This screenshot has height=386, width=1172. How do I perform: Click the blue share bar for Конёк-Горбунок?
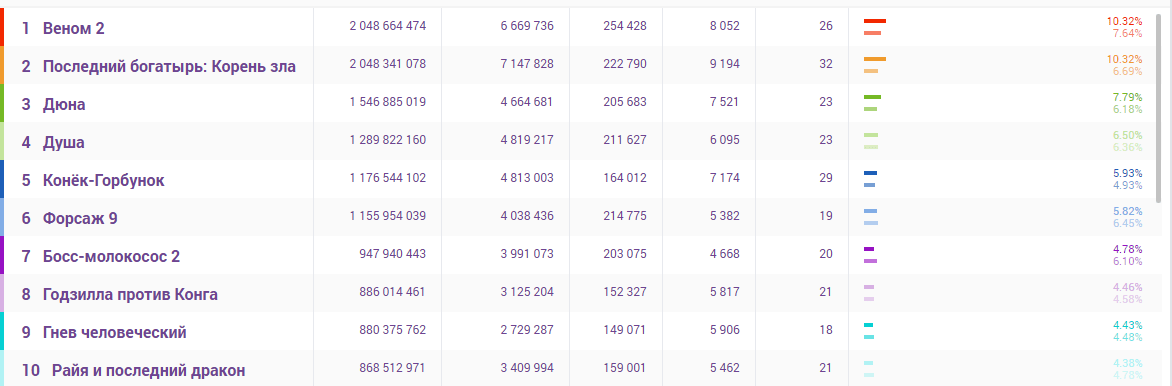[x=870, y=173]
